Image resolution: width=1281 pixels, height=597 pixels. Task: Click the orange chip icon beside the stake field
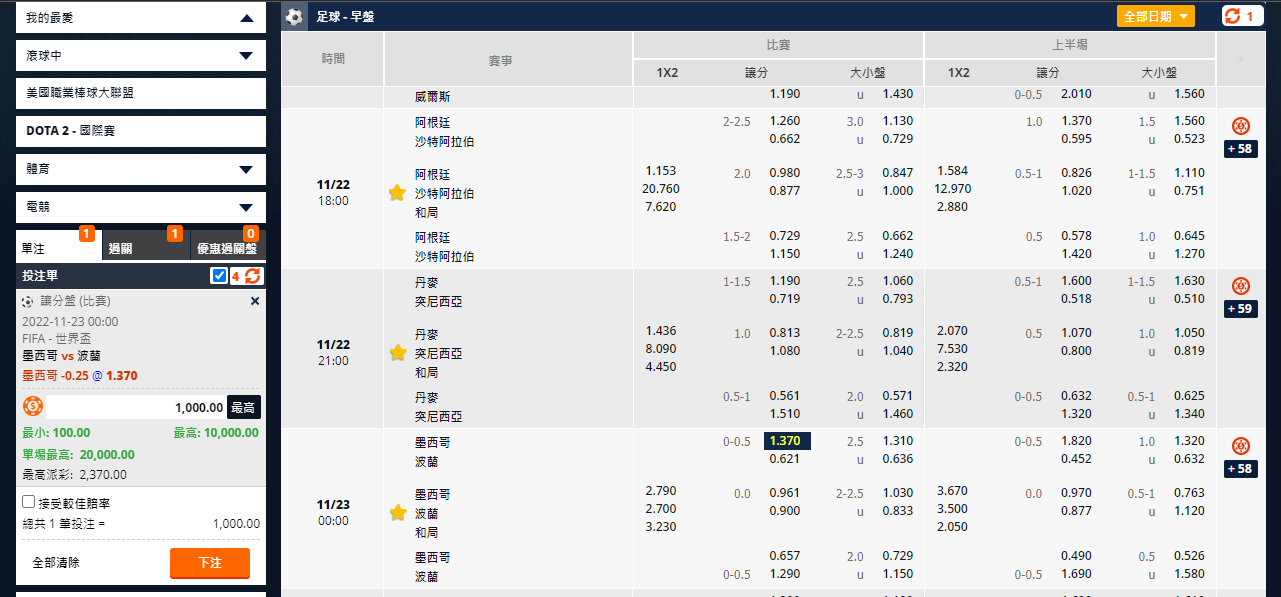[x=33, y=406]
